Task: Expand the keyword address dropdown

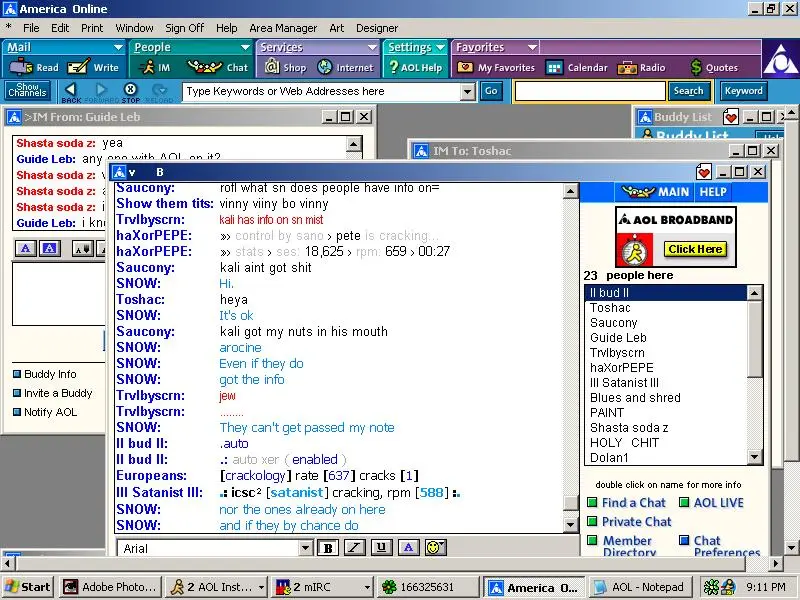Action: point(468,92)
